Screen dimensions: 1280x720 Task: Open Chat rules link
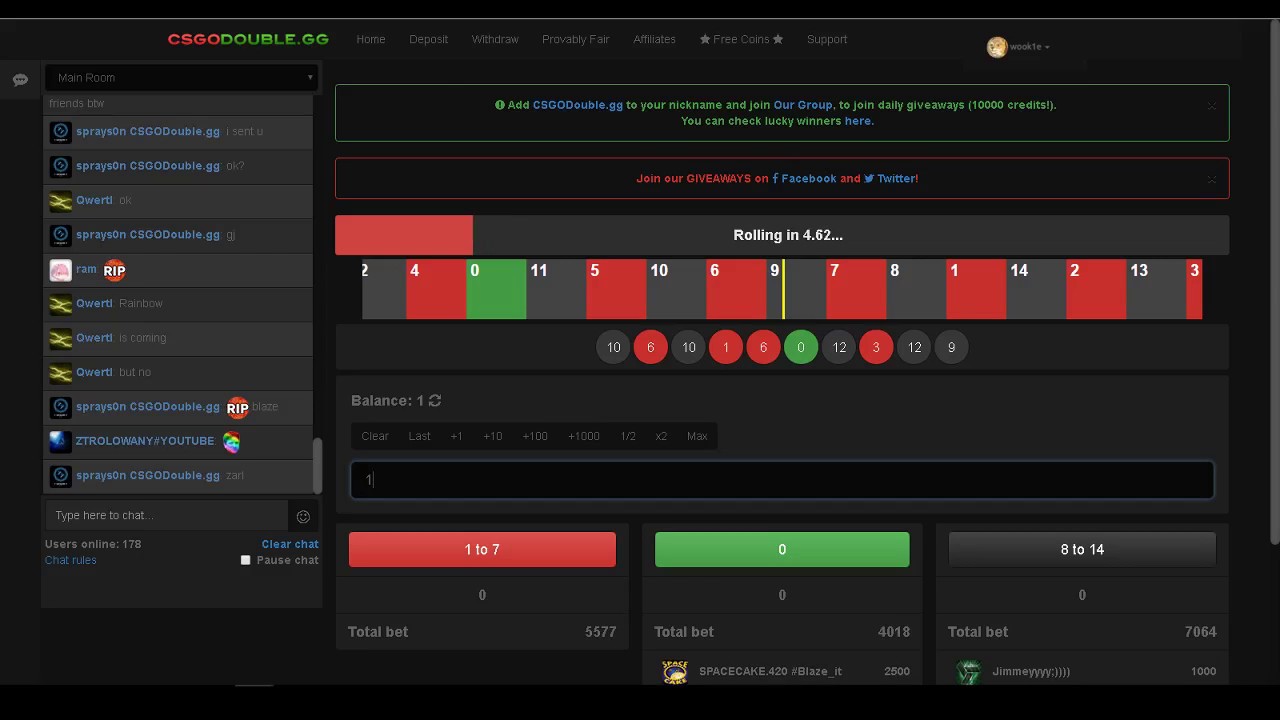pos(70,560)
